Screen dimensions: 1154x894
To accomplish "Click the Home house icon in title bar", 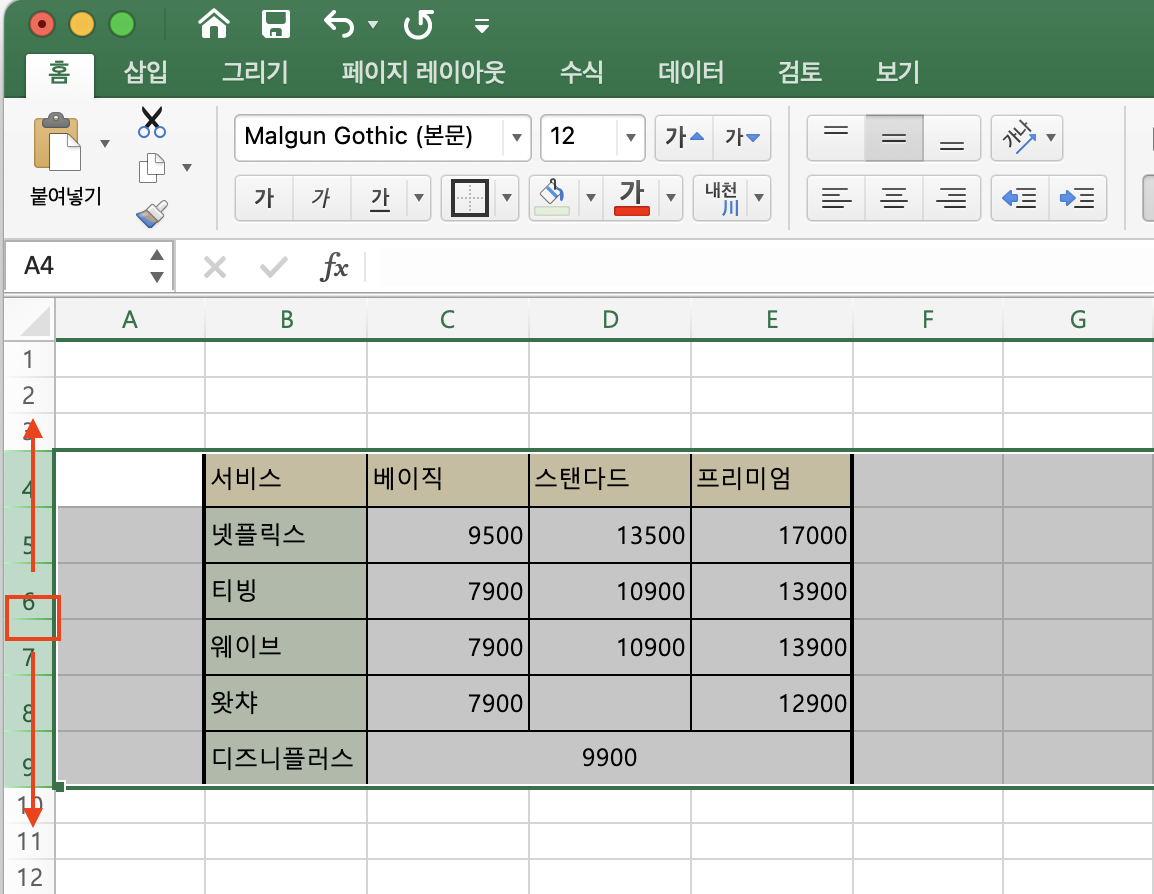I will 213,24.
